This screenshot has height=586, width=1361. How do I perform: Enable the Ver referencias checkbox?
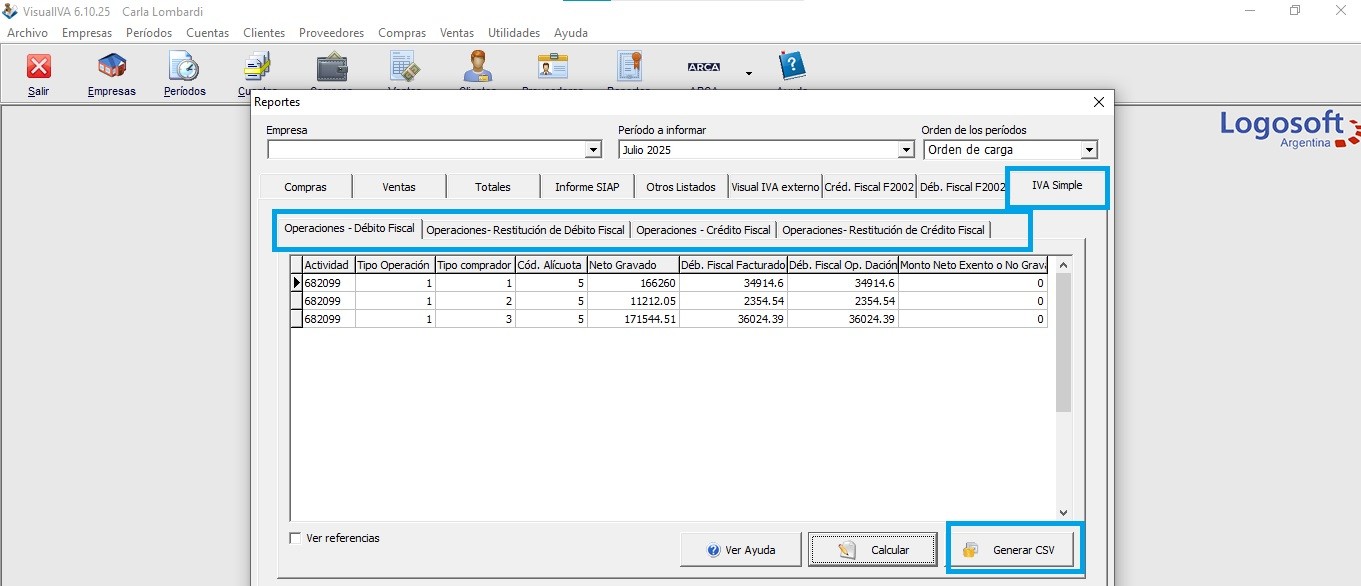(295, 538)
